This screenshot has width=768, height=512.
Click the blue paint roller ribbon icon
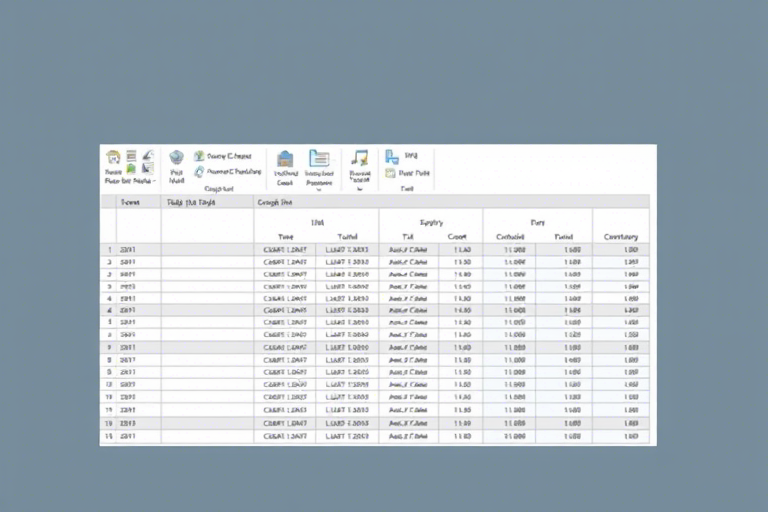[x=391, y=157]
